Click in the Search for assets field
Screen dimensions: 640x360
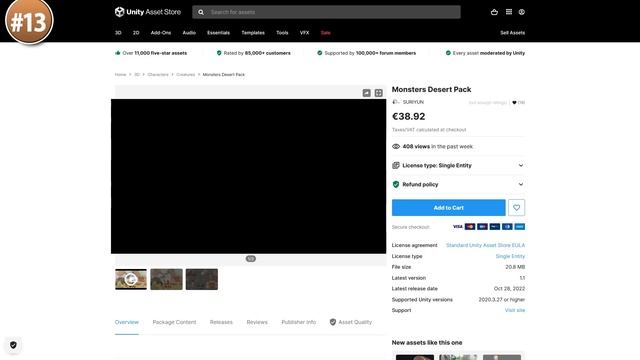[327, 12]
